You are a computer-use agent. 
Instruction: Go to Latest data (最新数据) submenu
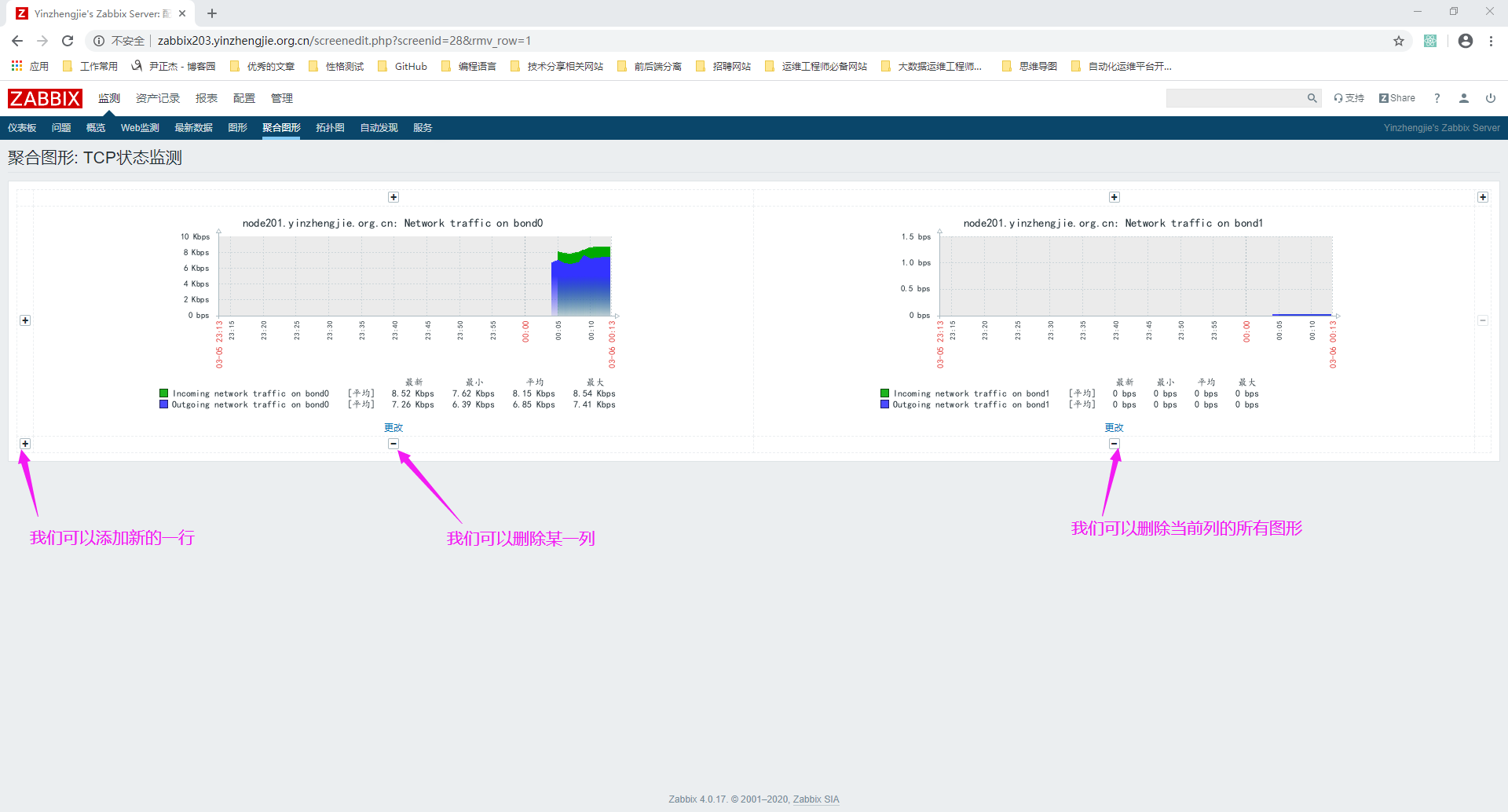(193, 128)
